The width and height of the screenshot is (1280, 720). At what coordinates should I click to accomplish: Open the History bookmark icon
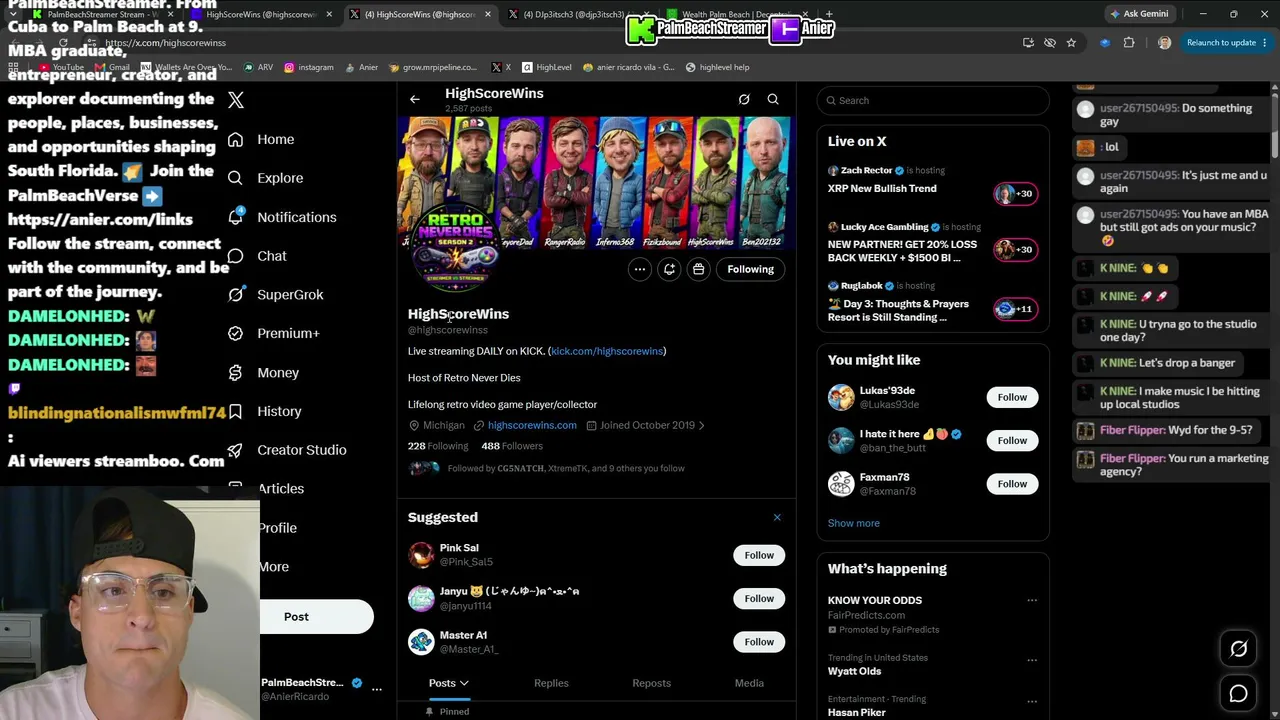235,411
